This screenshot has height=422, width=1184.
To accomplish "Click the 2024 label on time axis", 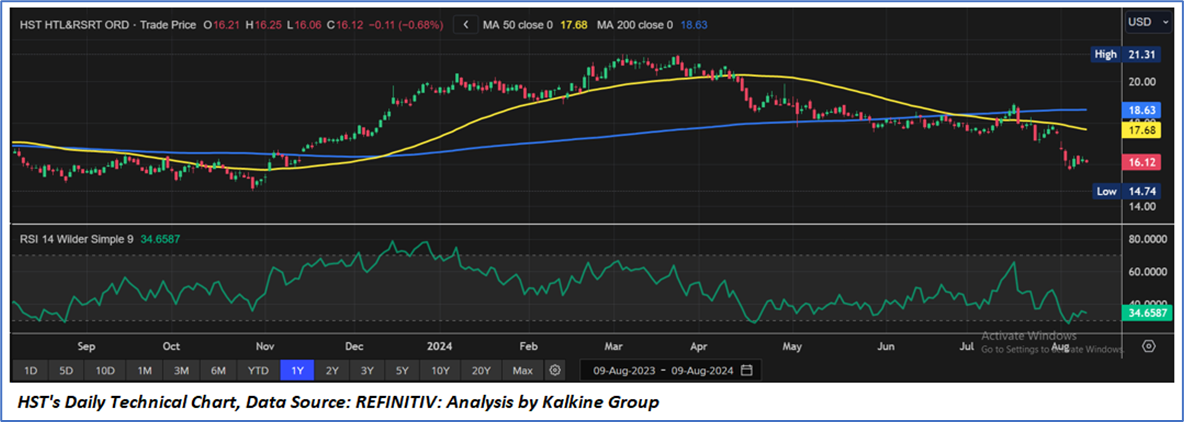I will tap(439, 347).
